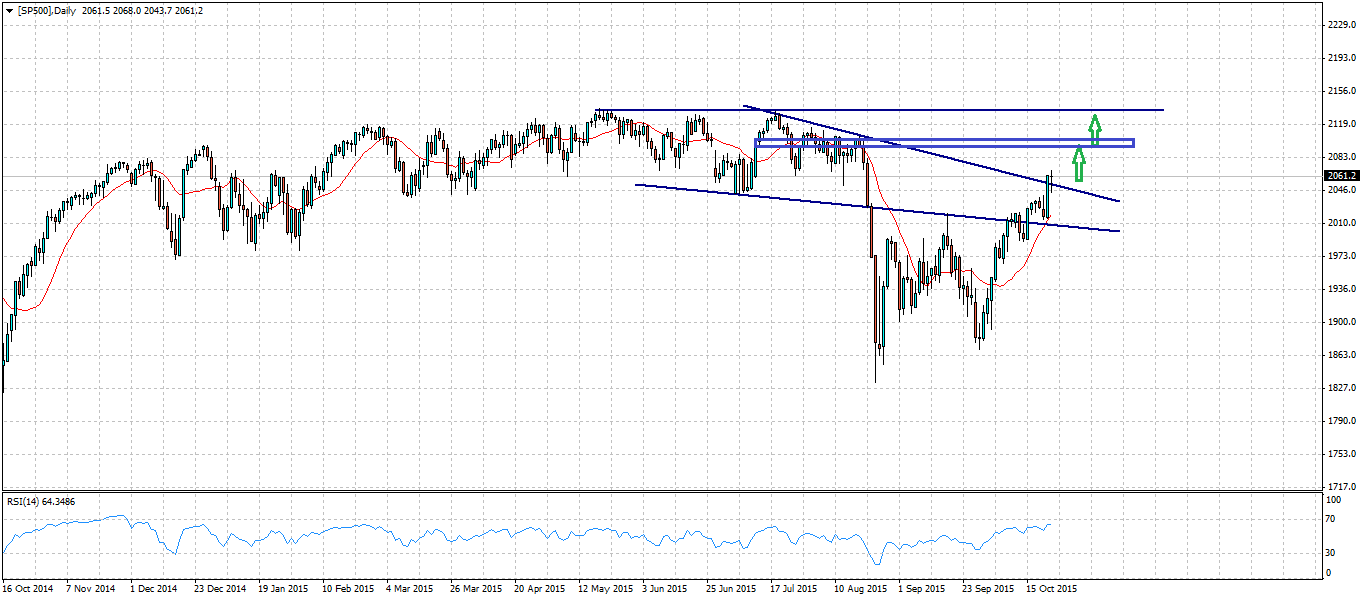Click the '7 Nov 2014' date label

(x=90, y=588)
